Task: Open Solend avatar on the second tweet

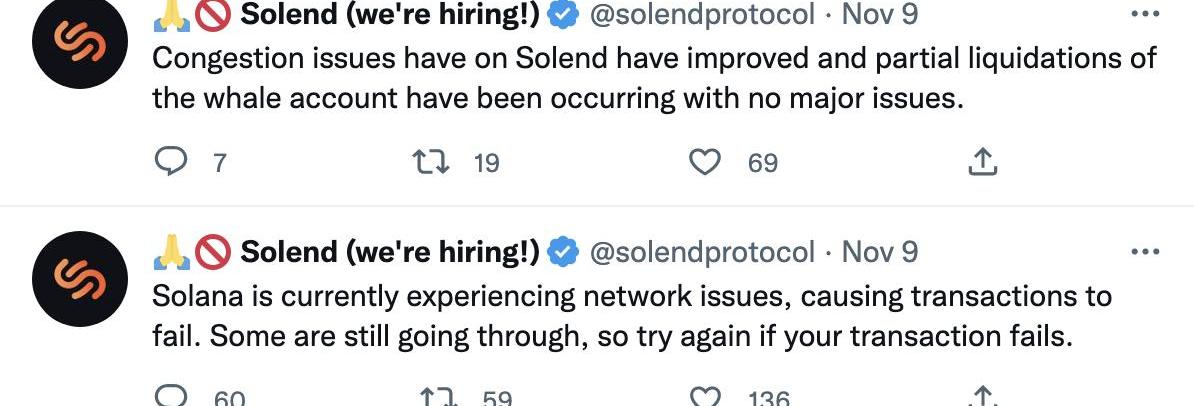Action: click(x=79, y=278)
